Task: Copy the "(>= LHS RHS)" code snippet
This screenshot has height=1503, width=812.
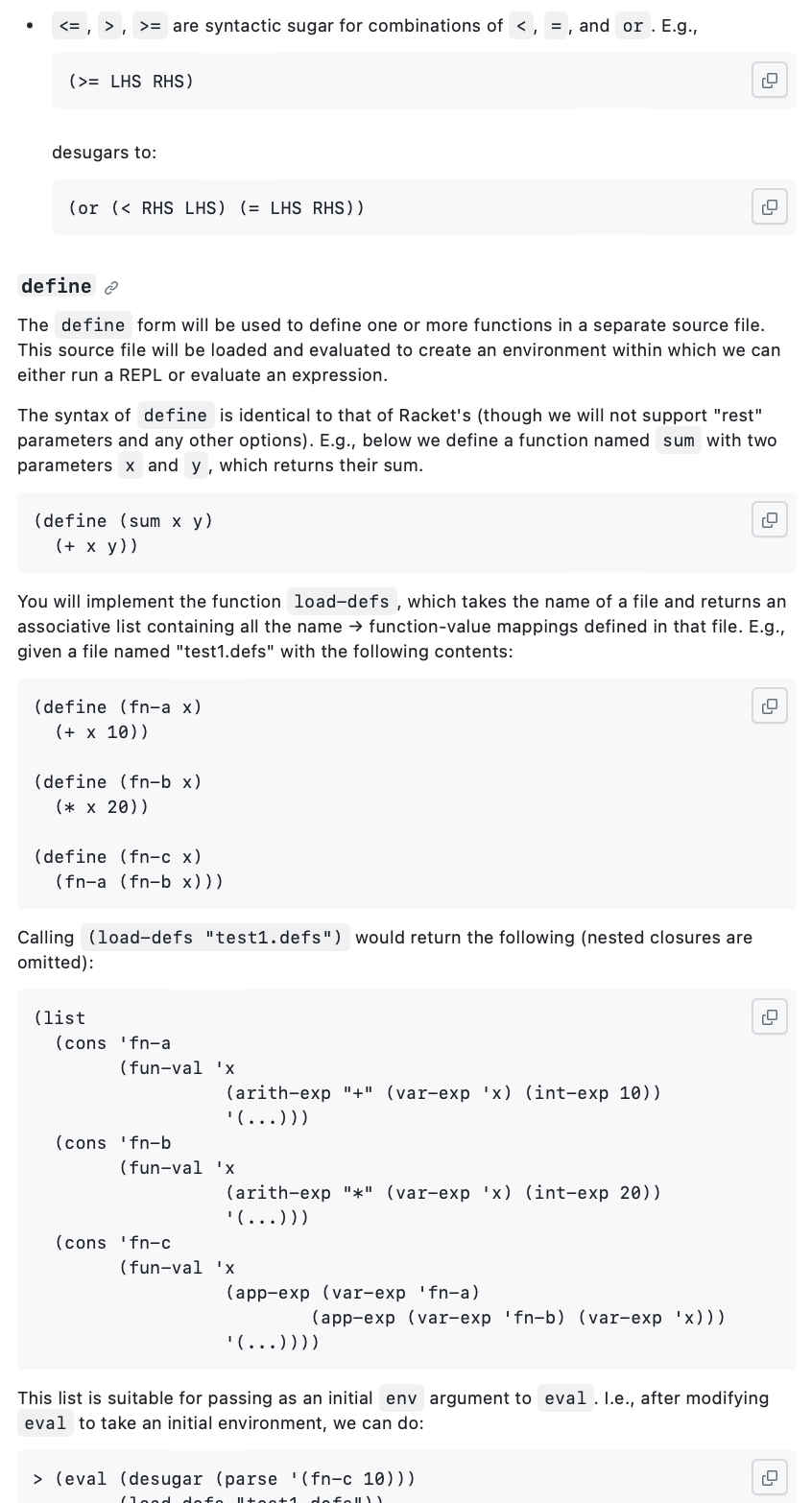Action: click(x=770, y=81)
